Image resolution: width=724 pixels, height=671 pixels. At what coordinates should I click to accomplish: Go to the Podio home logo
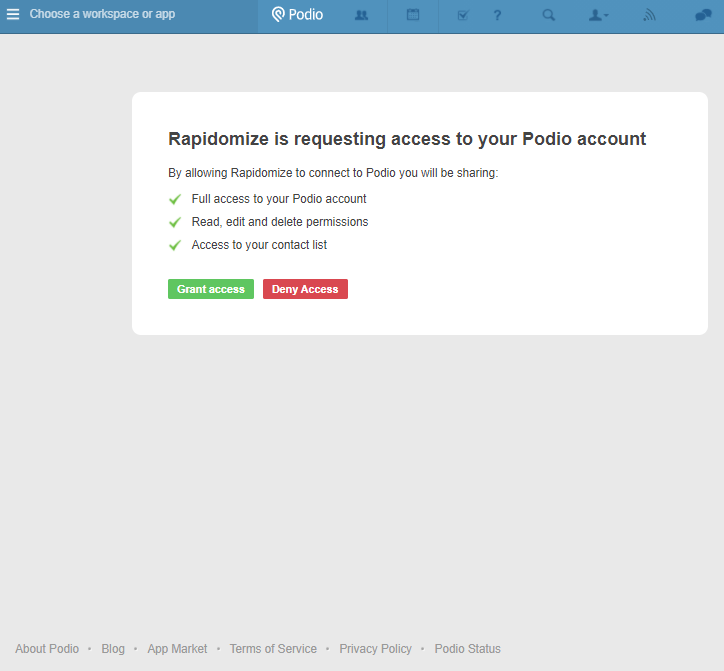click(297, 14)
